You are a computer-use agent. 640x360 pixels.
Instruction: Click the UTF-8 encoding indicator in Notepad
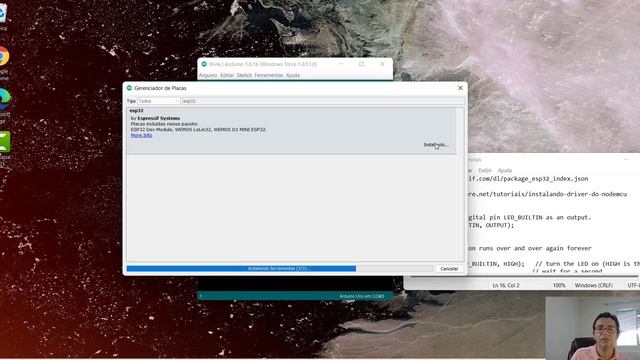[x=633, y=285]
